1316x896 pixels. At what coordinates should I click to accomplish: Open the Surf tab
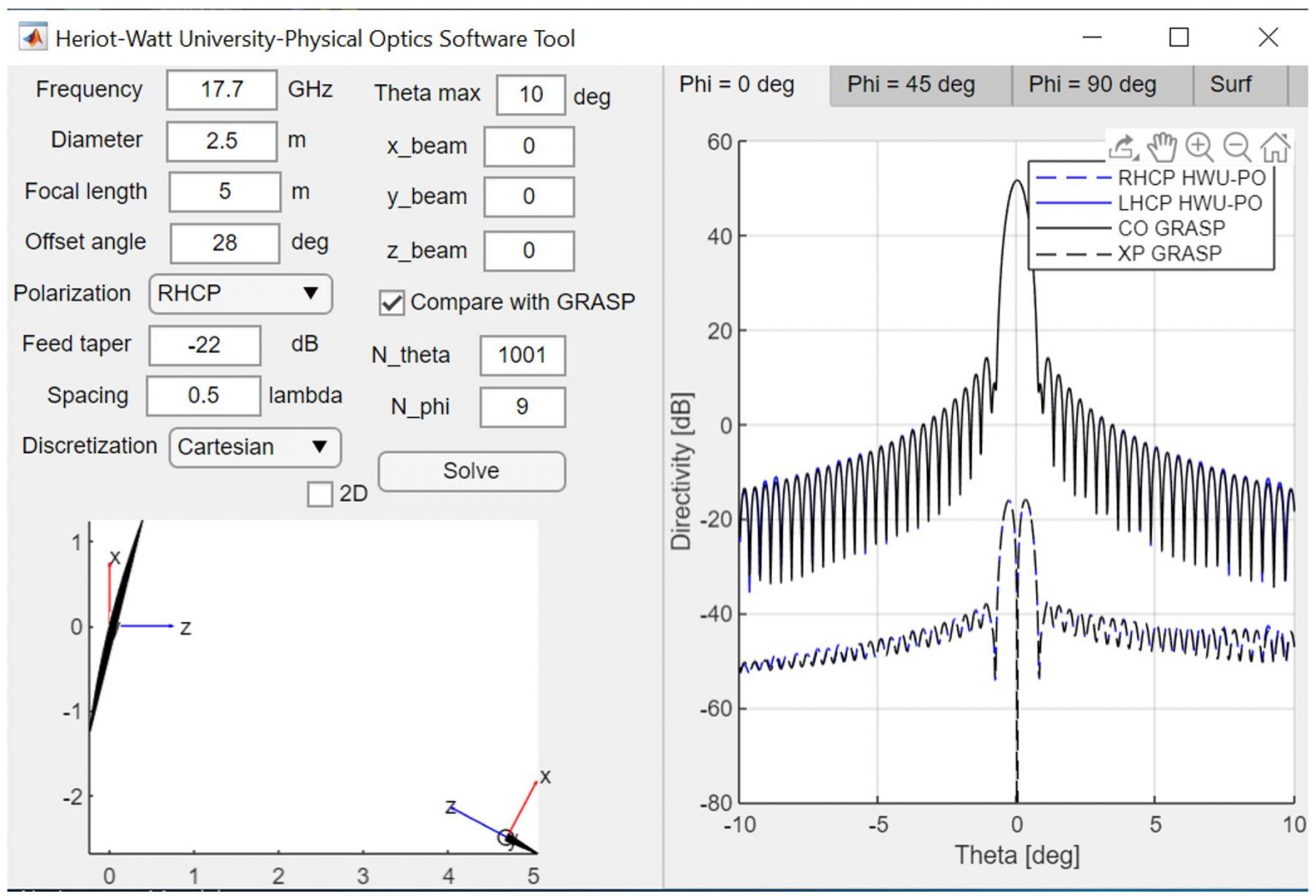pos(1231,85)
